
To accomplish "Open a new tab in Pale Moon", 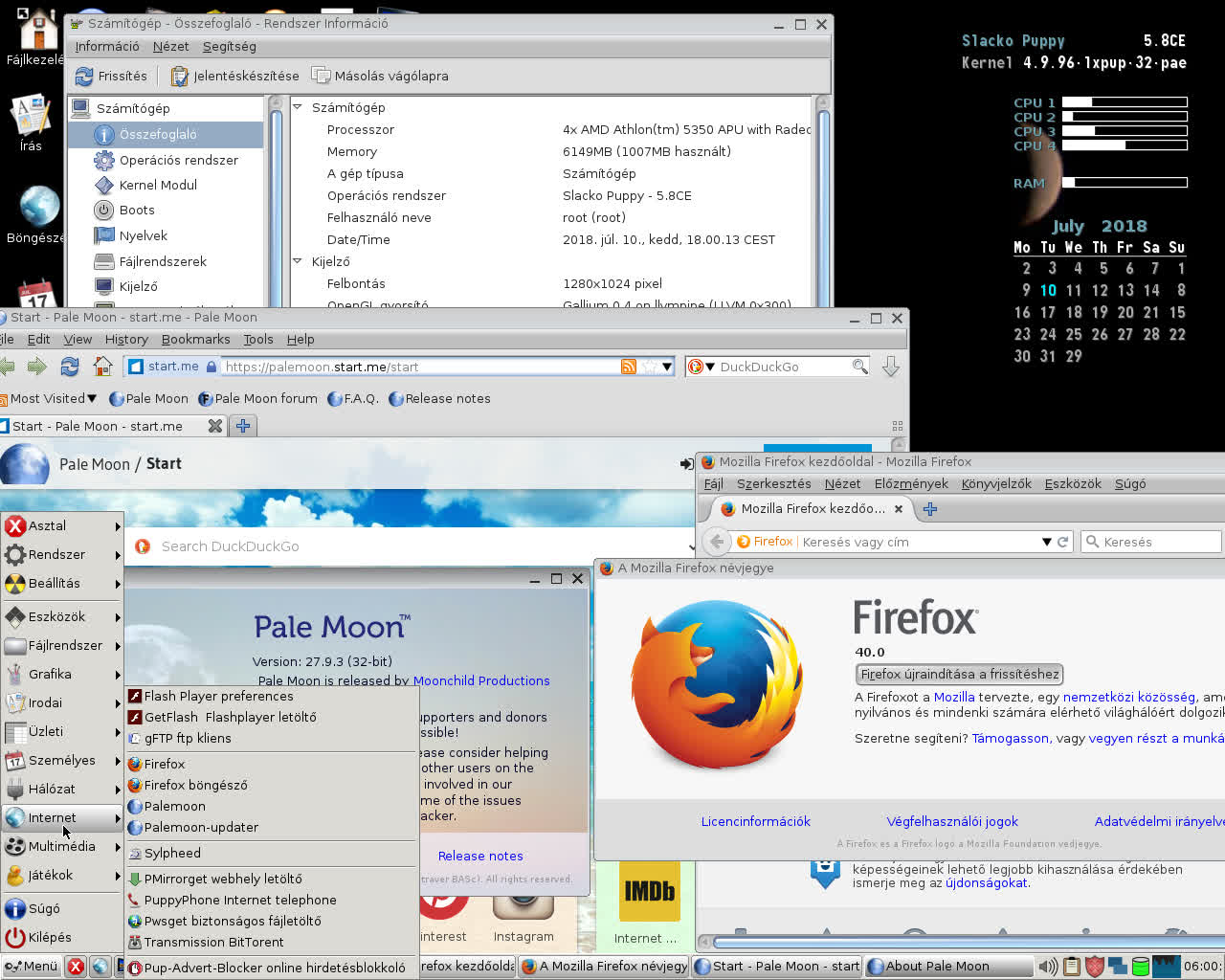I will (243, 426).
